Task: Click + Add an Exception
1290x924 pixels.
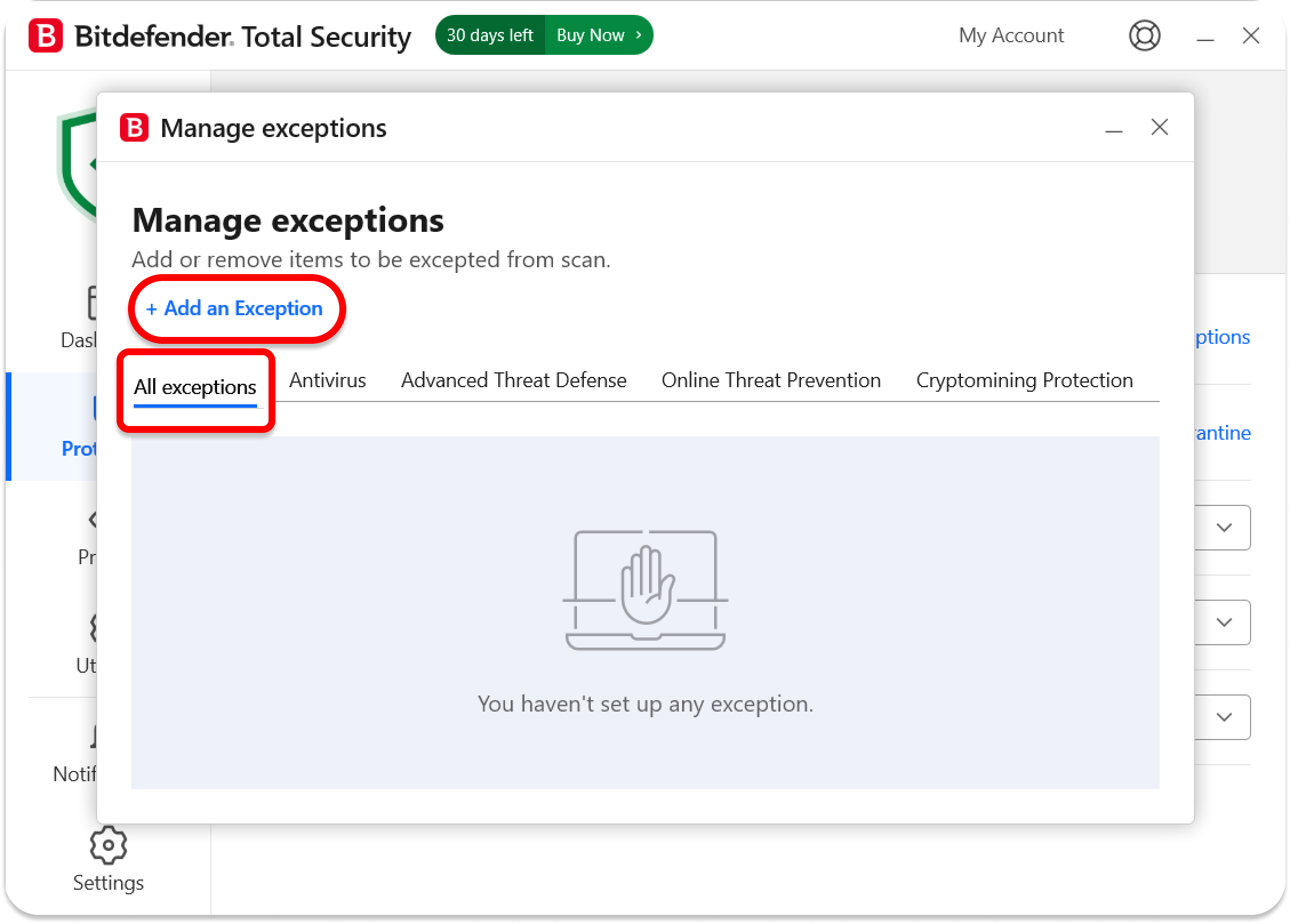Action: (235, 308)
